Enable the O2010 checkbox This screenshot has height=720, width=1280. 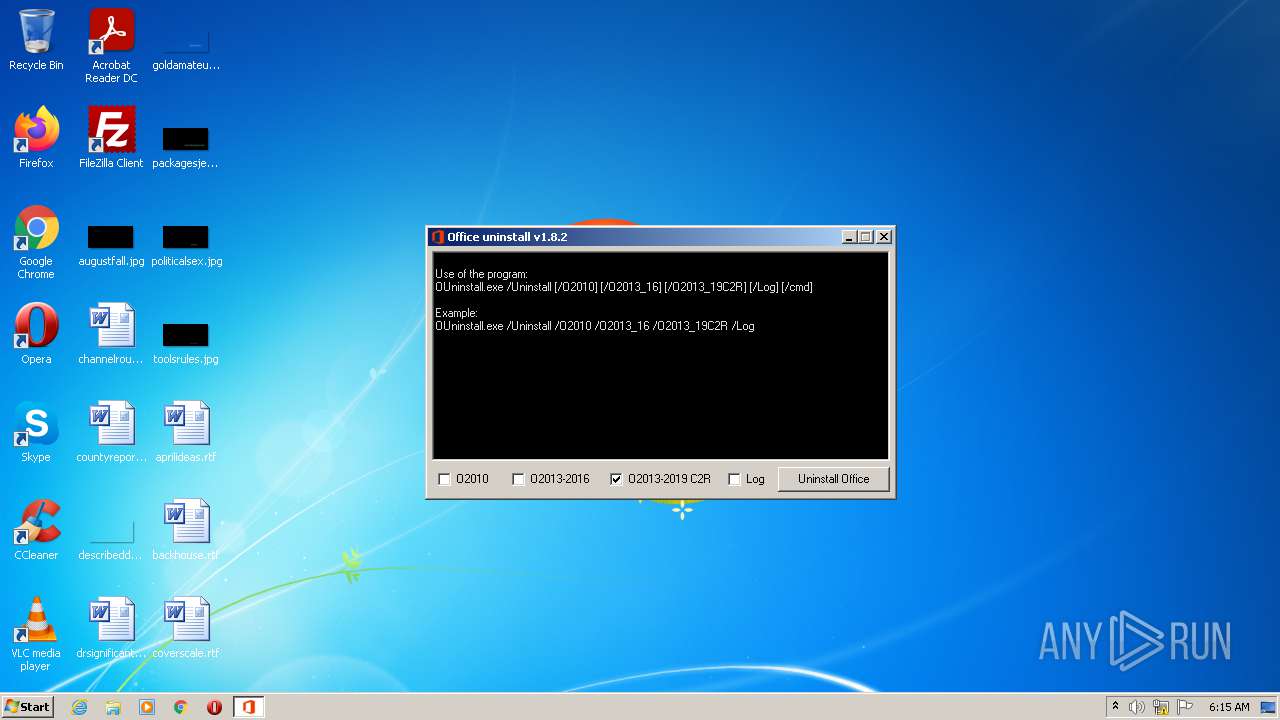click(x=445, y=479)
